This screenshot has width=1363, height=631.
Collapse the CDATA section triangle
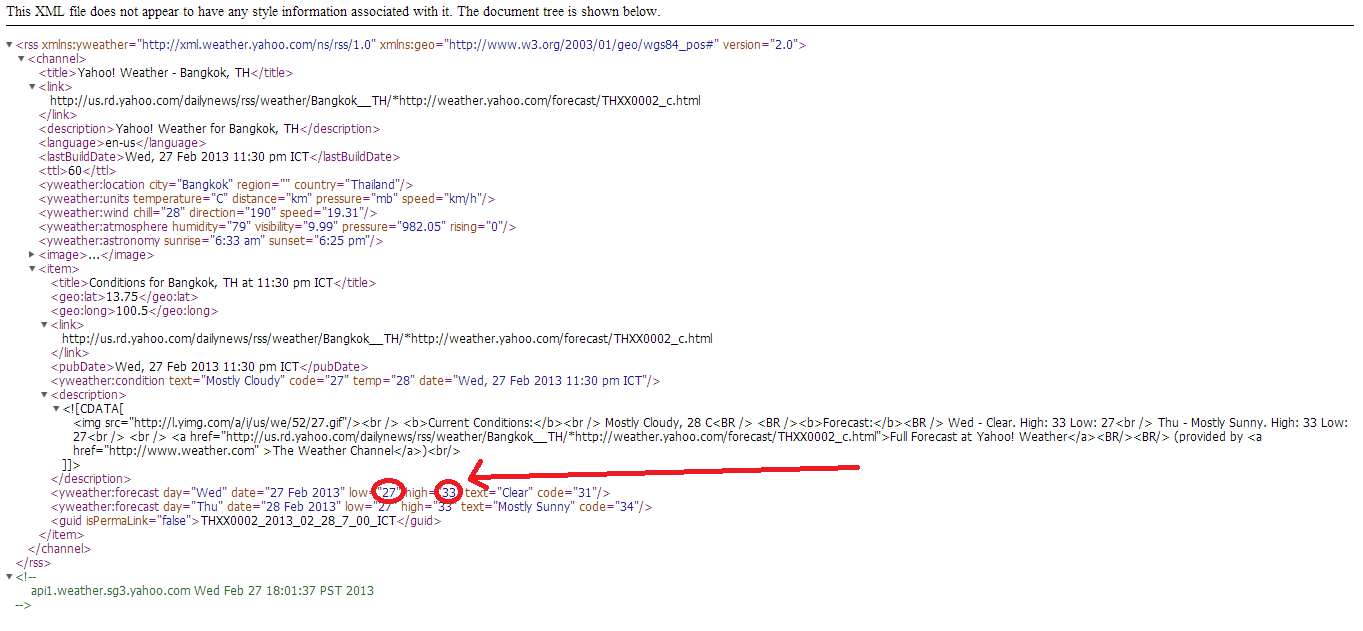[x=55, y=409]
